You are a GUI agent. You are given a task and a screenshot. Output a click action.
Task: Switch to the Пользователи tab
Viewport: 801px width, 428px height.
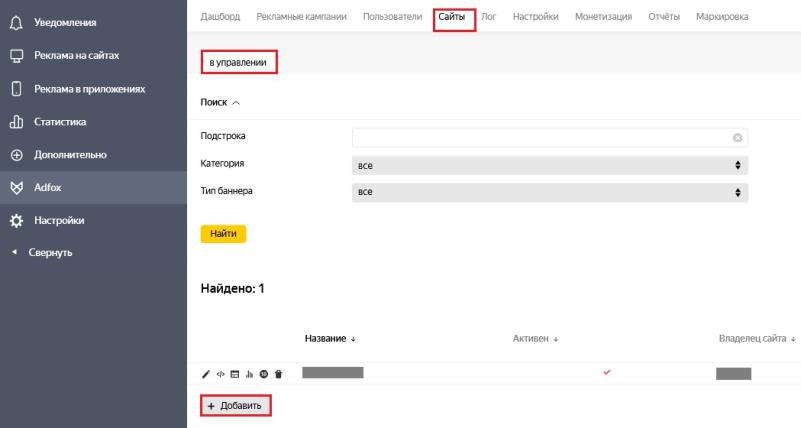[392, 17]
